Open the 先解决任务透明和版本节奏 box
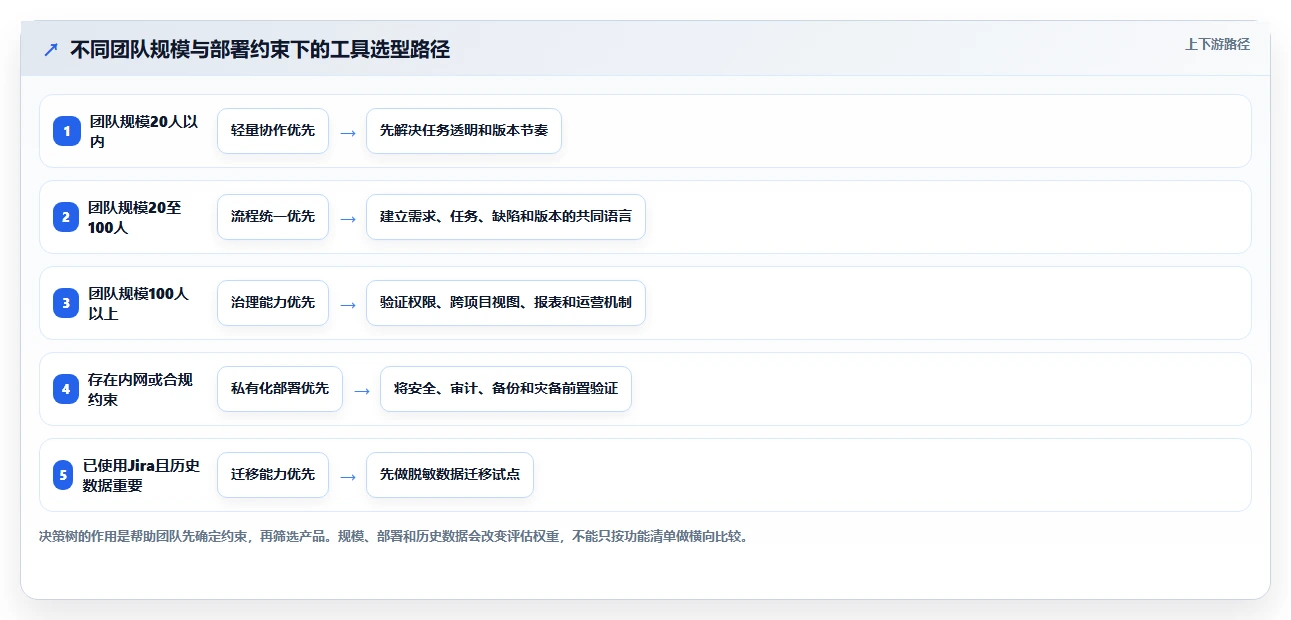The image size is (1291, 620). [464, 131]
